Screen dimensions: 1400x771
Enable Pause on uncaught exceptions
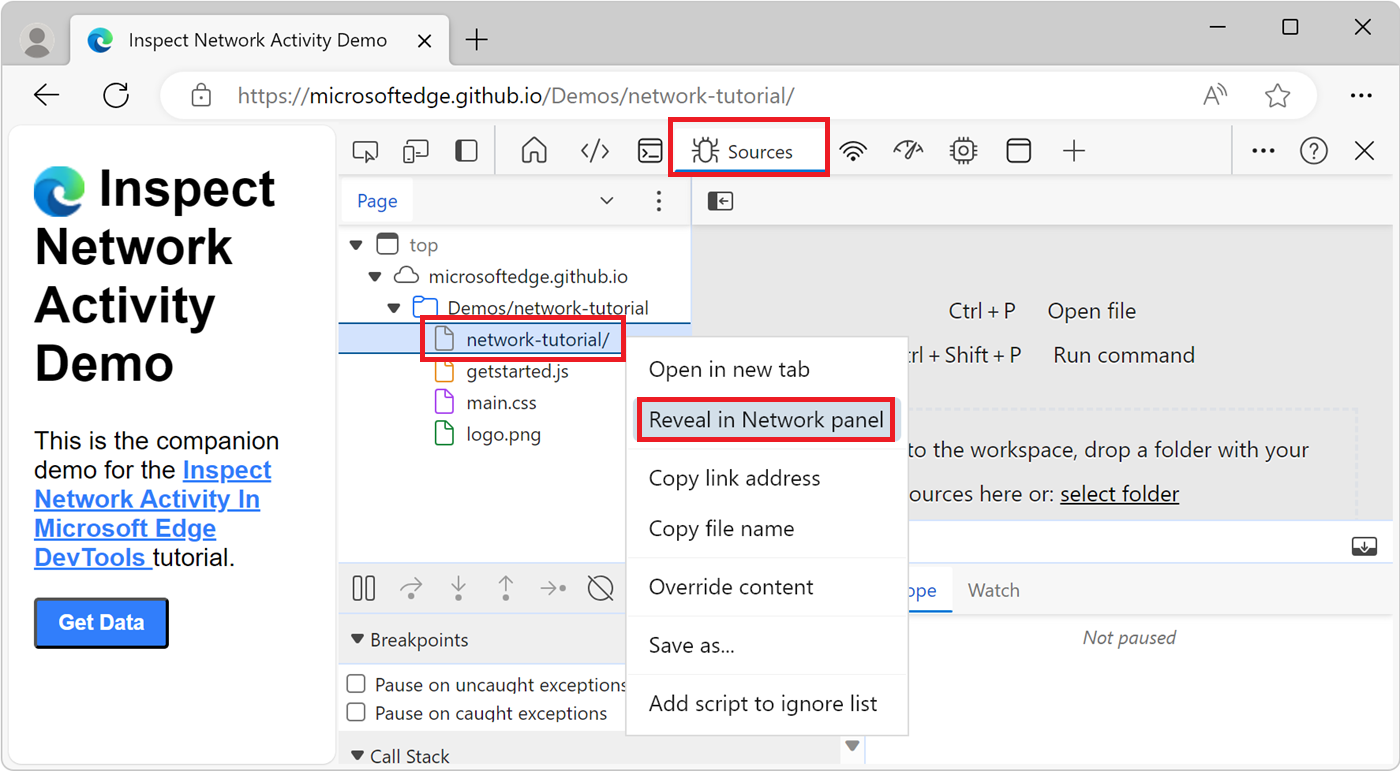[x=355, y=684]
